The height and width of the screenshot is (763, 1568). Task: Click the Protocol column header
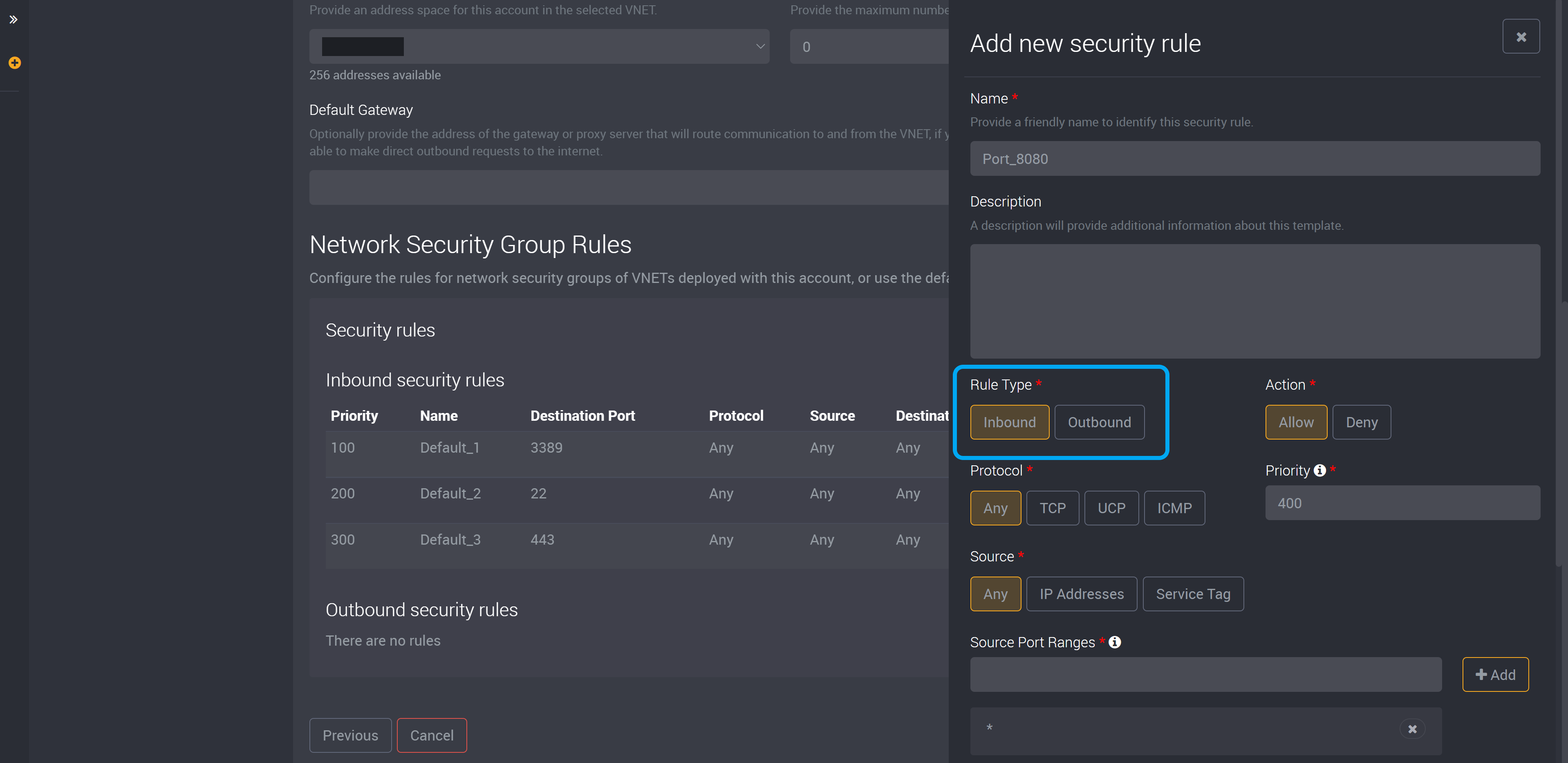click(x=736, y=416)
